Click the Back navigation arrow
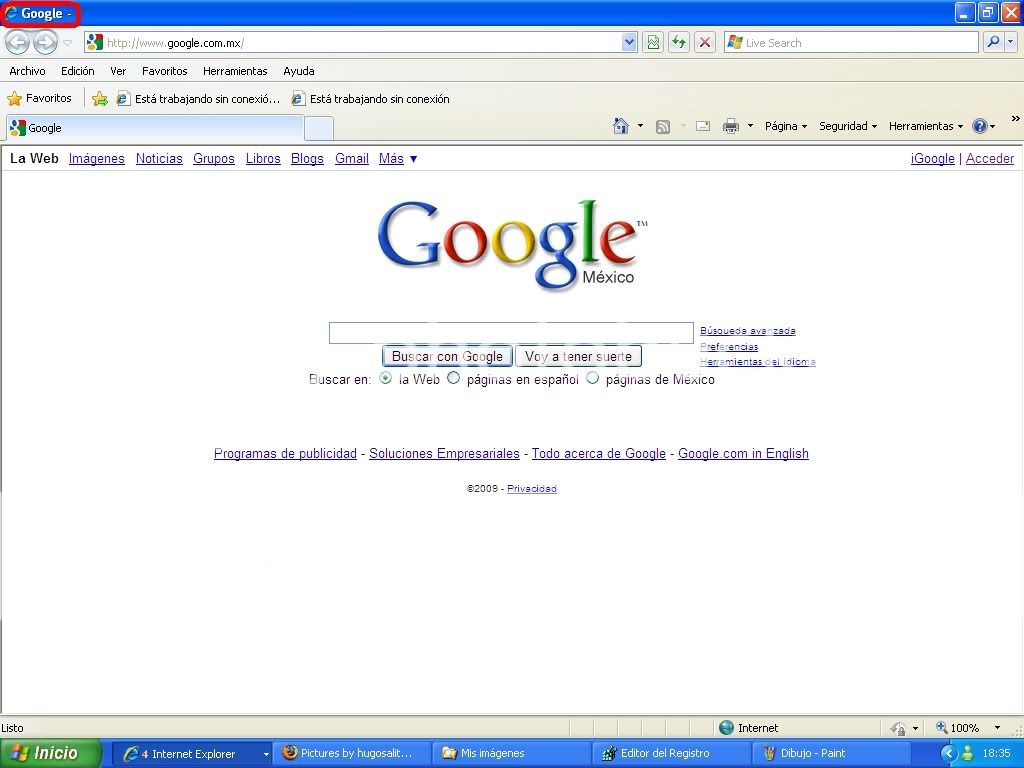The width and height of the screenshot is (1024, 768). [x=18, y=43]
